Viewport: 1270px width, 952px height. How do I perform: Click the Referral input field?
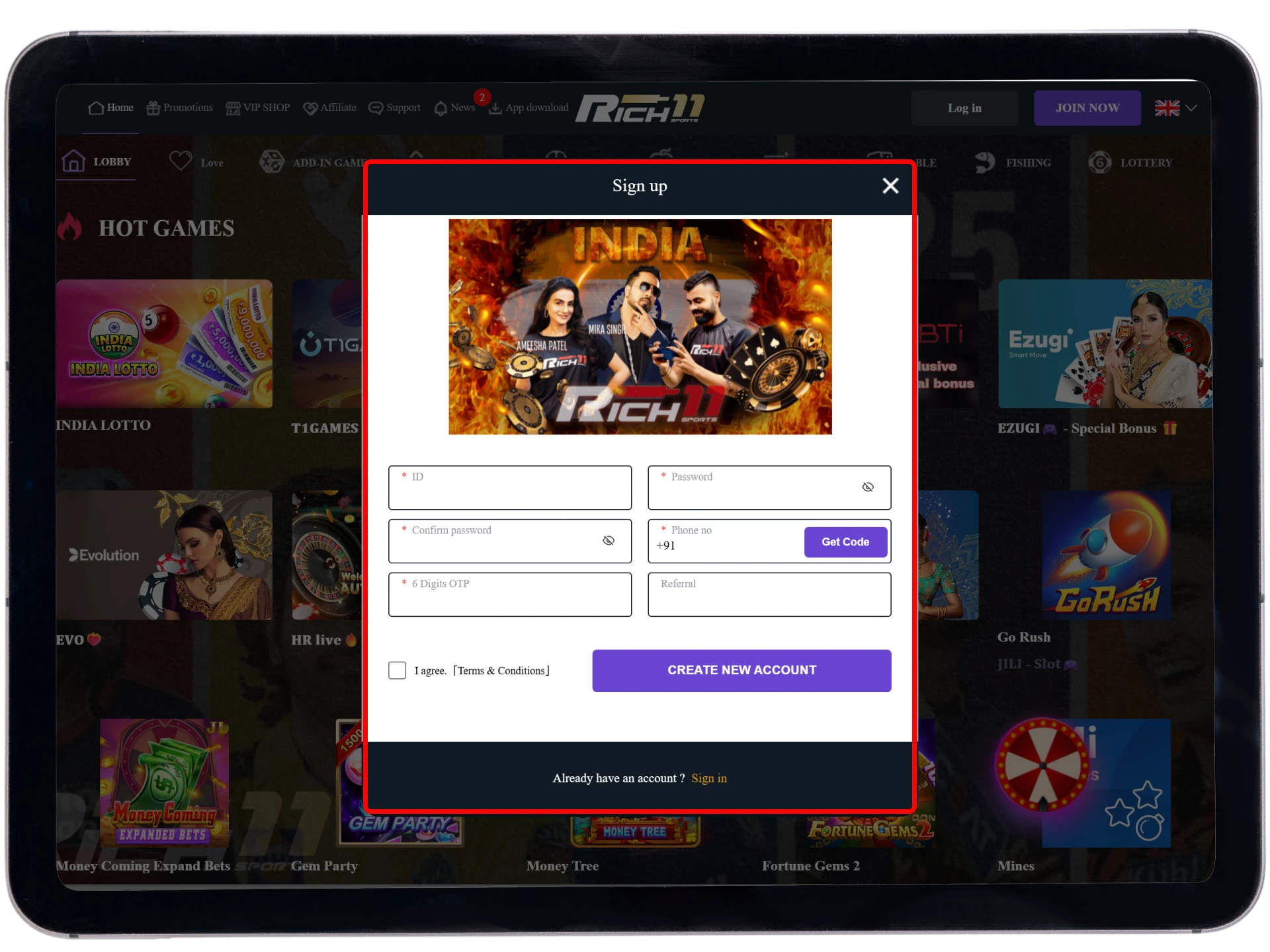pyautogui.click(x=769, y=595)
